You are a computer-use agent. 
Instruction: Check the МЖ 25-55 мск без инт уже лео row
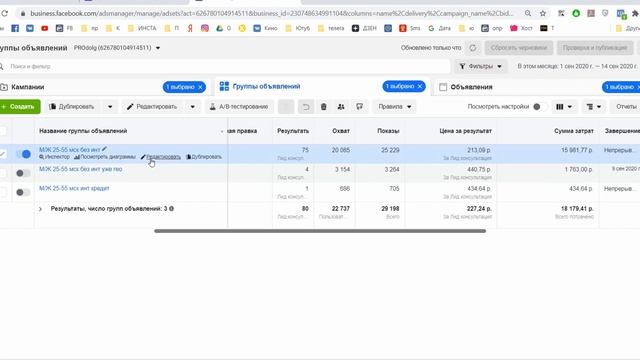(x=2, y=173)
